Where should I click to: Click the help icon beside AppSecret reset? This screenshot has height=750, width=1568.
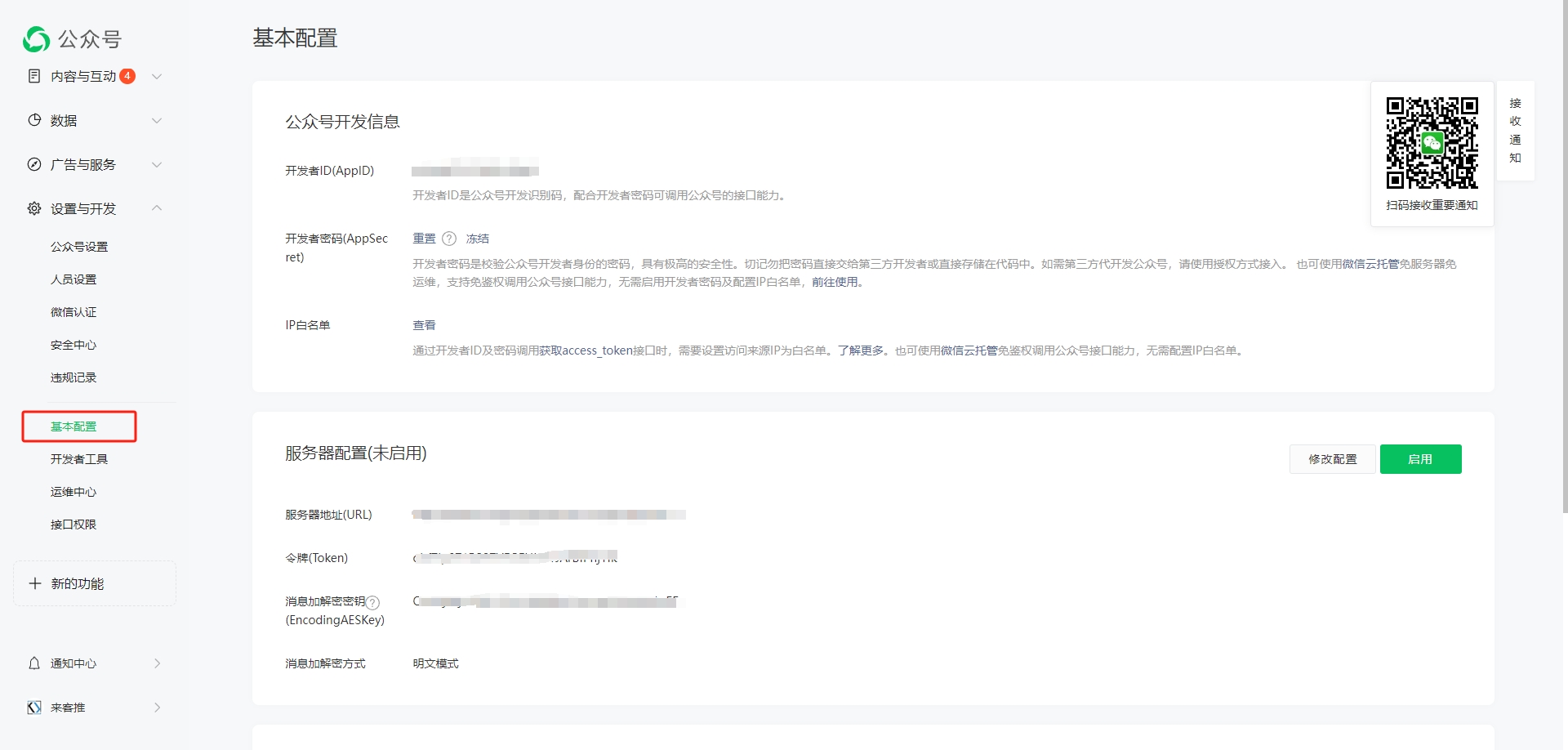point(449,239)
